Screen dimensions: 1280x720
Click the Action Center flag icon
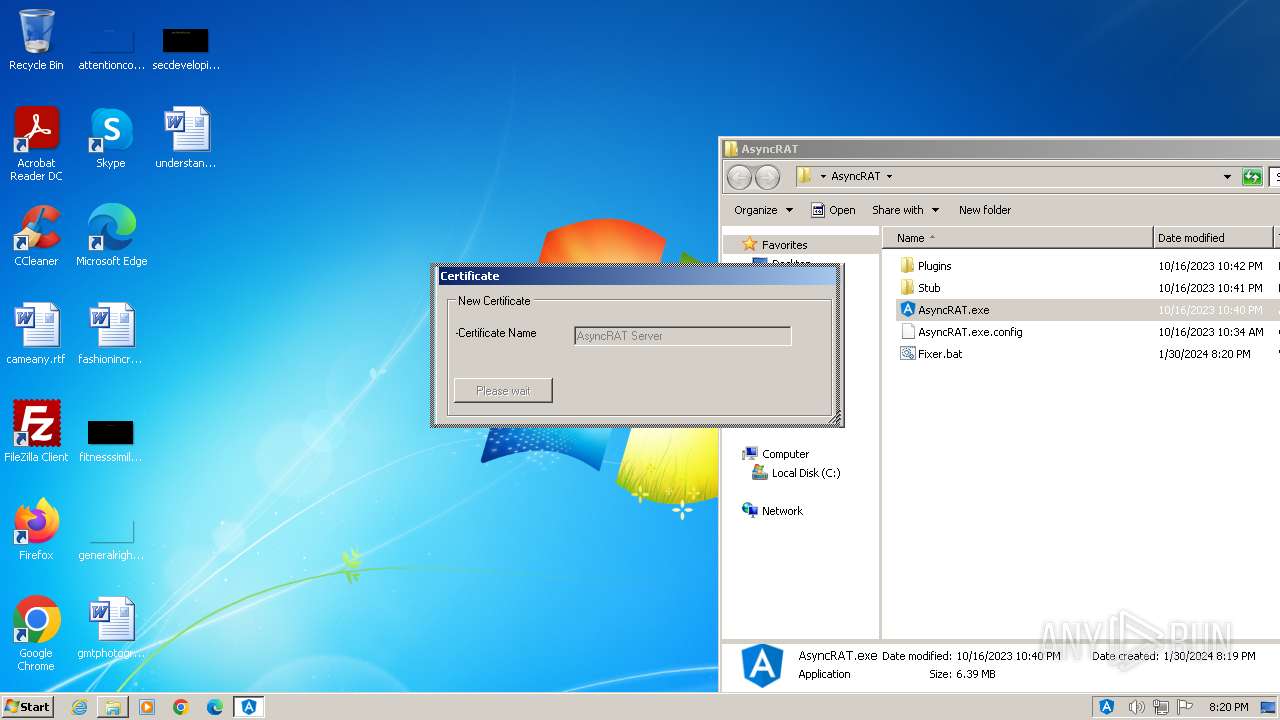(x=1185, y=707)
